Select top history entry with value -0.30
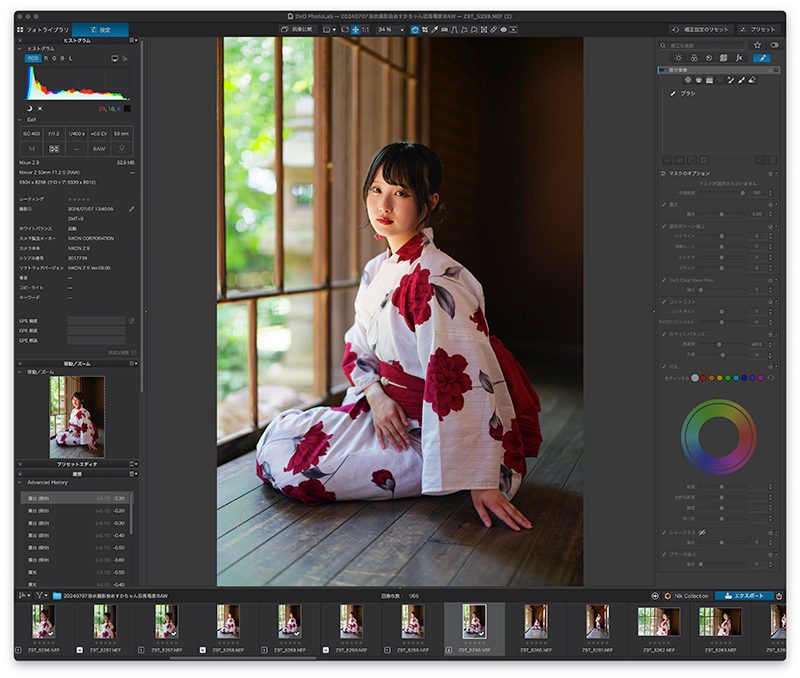 [77, 498]
